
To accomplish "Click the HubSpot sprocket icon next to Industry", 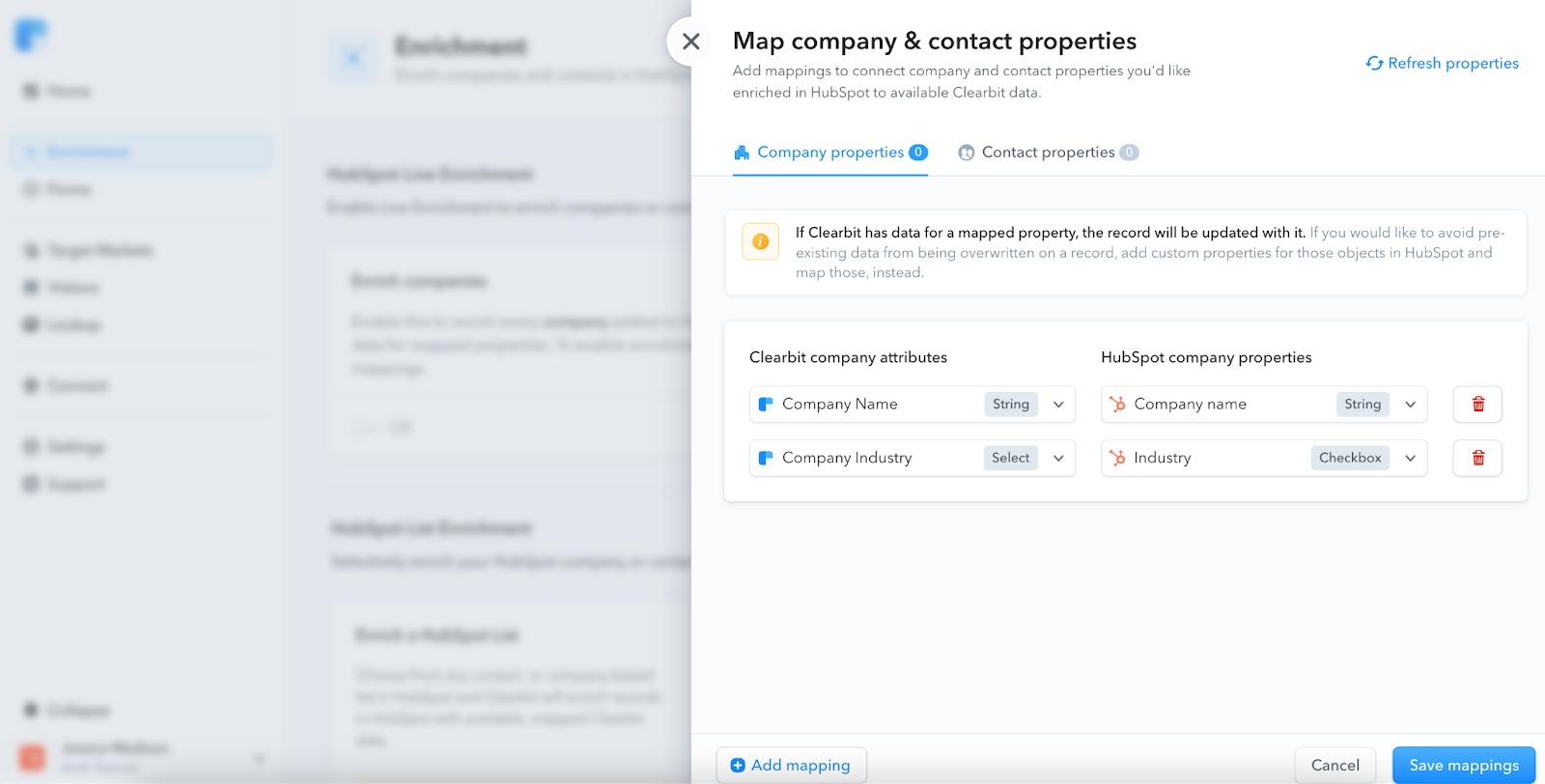I will (1117, 459).
